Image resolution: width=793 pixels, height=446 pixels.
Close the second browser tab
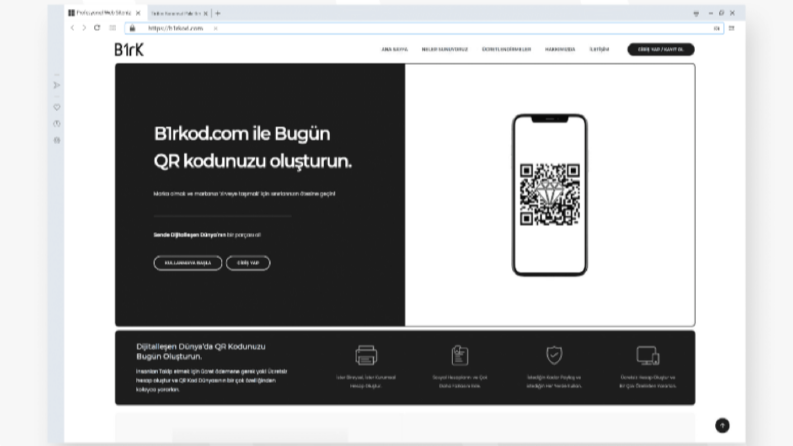pos(206,14)
